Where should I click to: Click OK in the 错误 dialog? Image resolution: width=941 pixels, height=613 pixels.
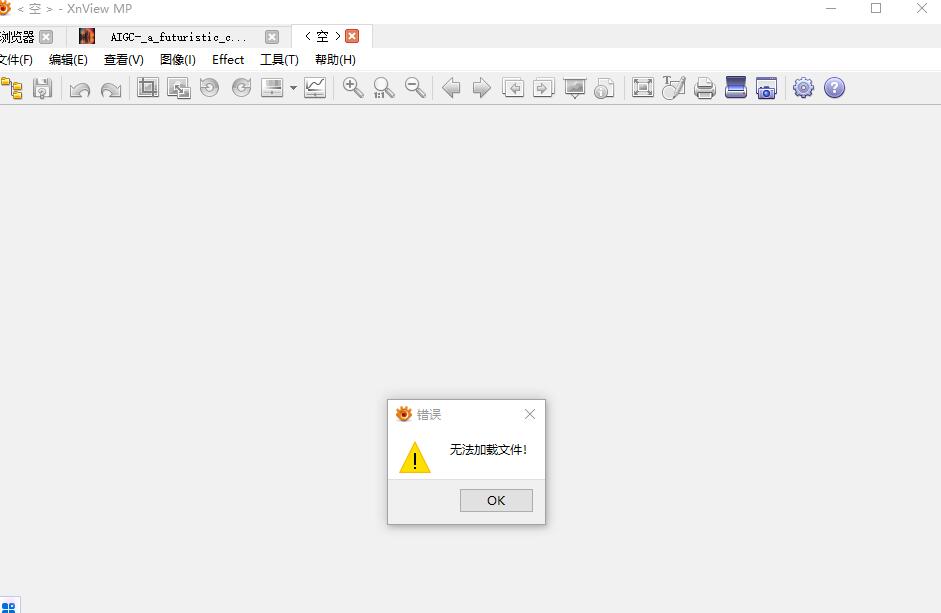coord(496,501)
